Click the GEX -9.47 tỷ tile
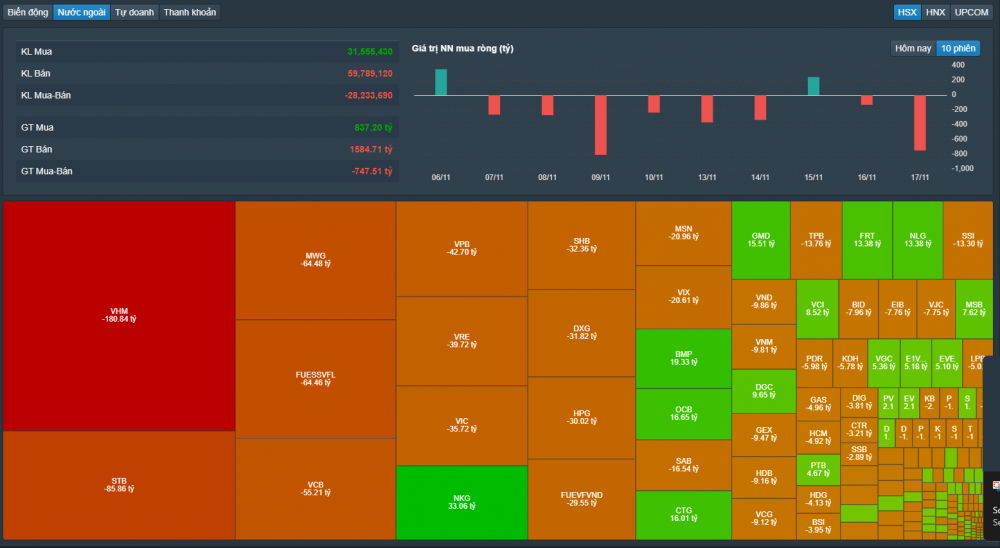The width and height of the screenshot is (1000, 548). pyautogui.click(x=764, y=434)
